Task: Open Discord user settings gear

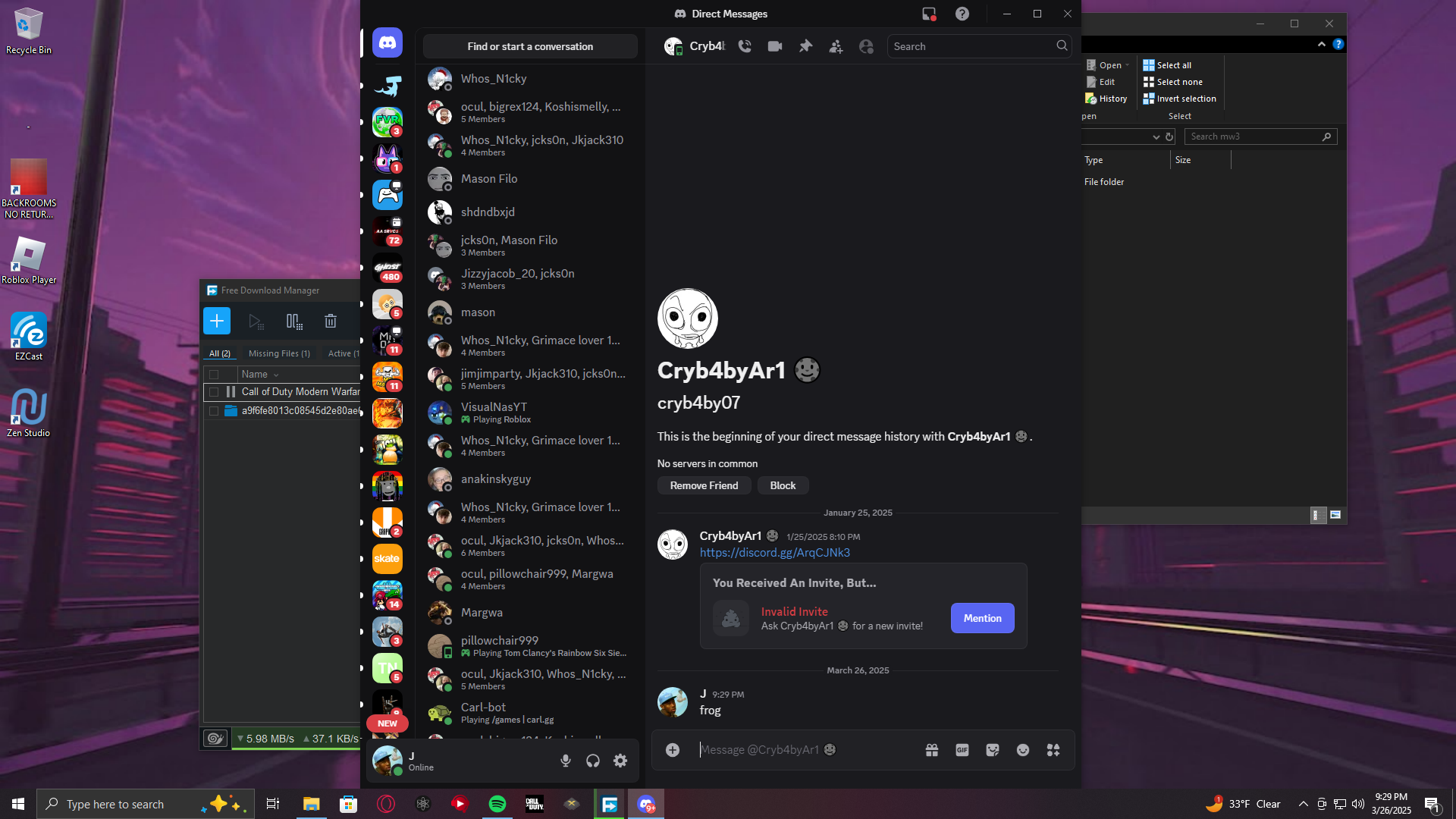Action: (x=620, y=761)
